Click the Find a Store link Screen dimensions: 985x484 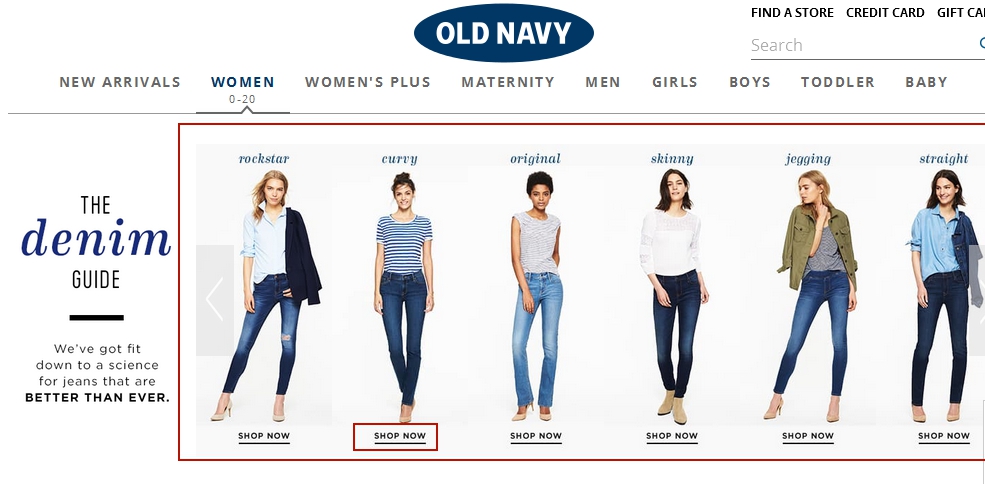792,13
